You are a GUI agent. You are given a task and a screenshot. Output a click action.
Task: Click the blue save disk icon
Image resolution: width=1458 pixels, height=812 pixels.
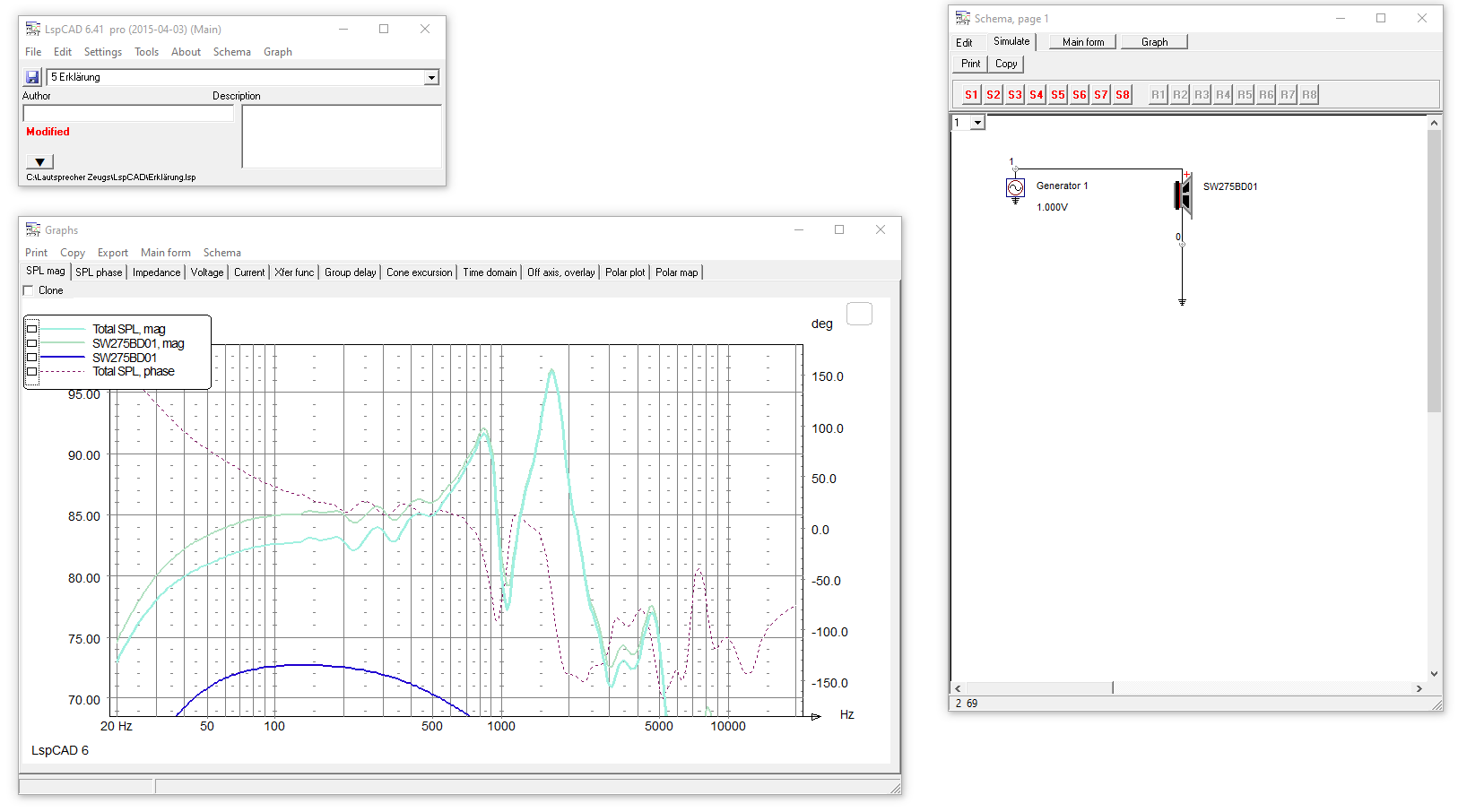(32, 77)
